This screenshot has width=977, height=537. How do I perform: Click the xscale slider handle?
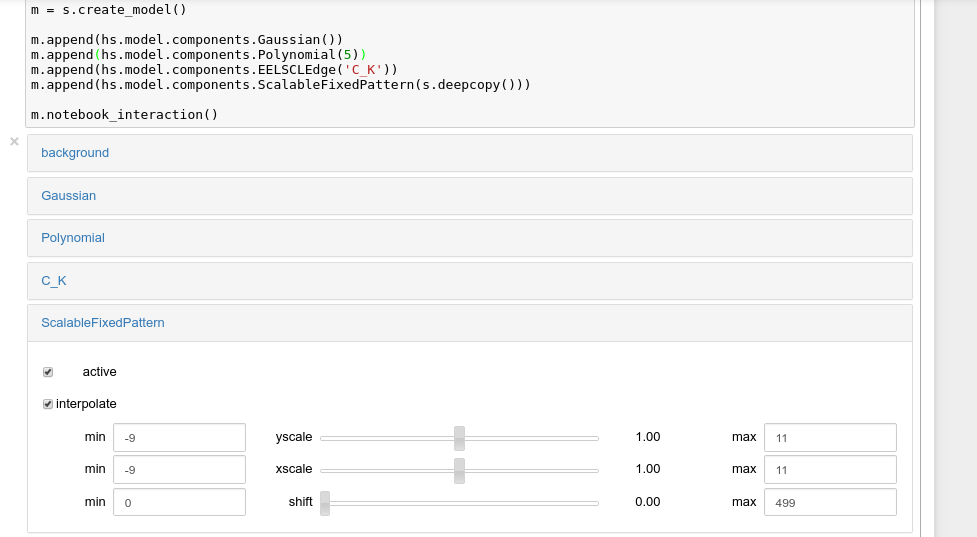tap(459, 470)
